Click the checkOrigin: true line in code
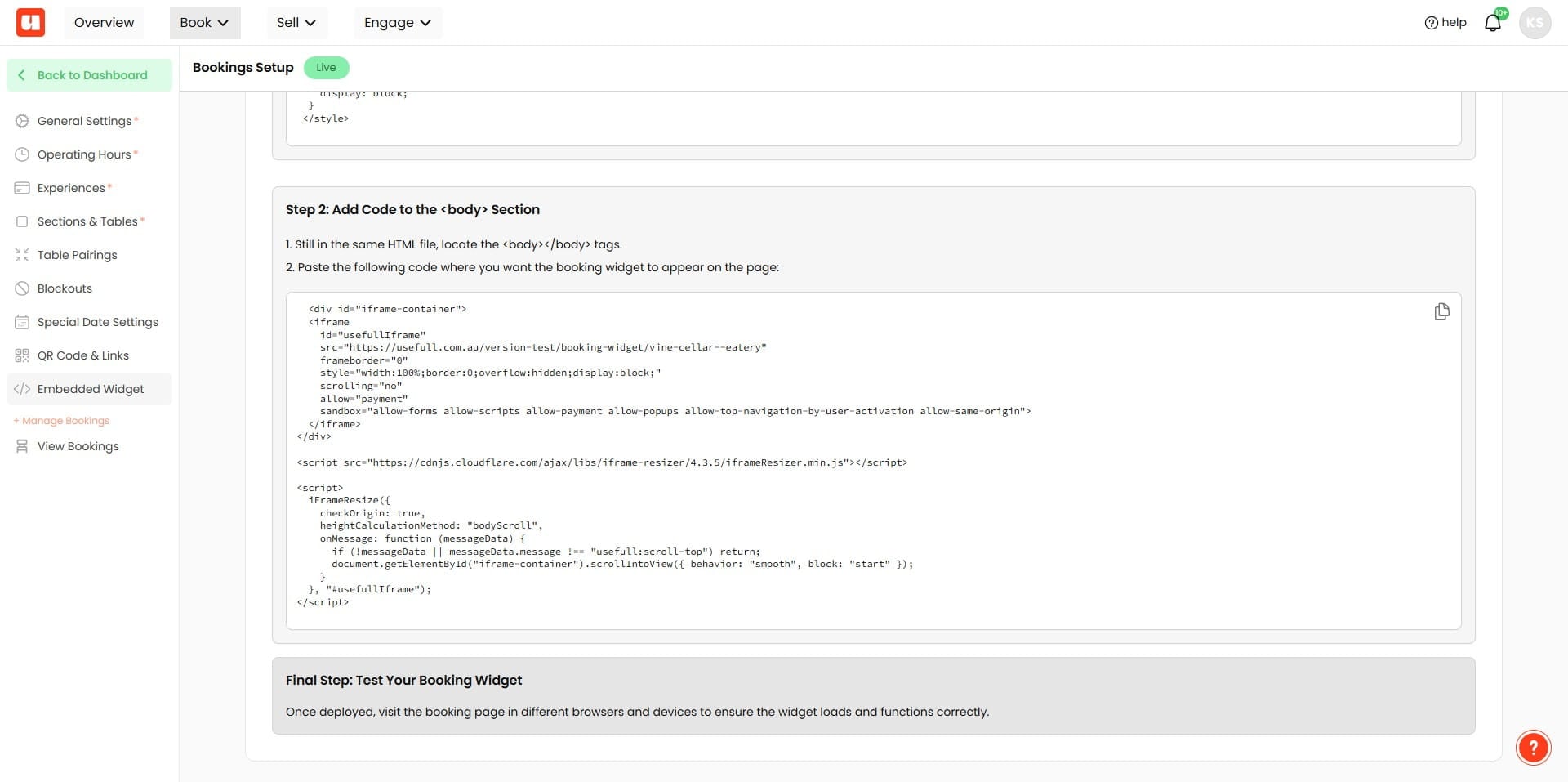This screenshot has width=1568, height=782. (372, 513)
